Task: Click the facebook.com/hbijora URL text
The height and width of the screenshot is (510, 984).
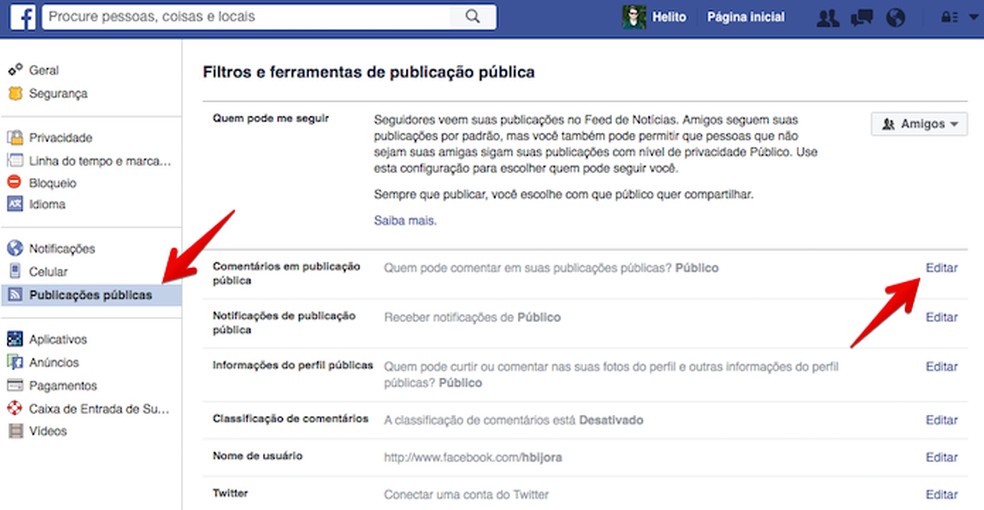Action: (473, 457)
